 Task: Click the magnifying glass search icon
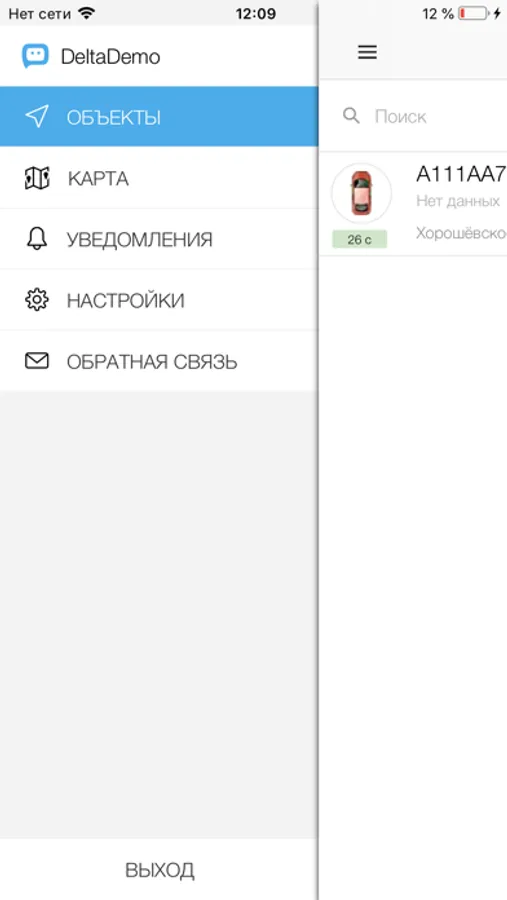pyautogui.click(x=351, y=116)
